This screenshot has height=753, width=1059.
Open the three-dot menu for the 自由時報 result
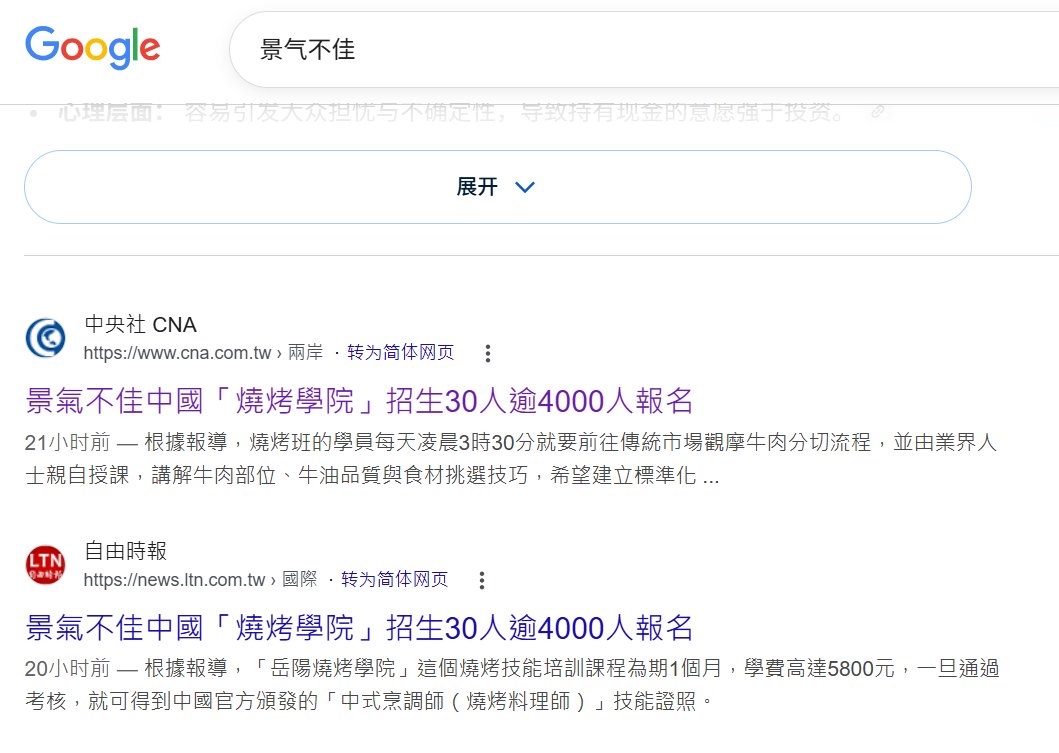pos(482,580)
